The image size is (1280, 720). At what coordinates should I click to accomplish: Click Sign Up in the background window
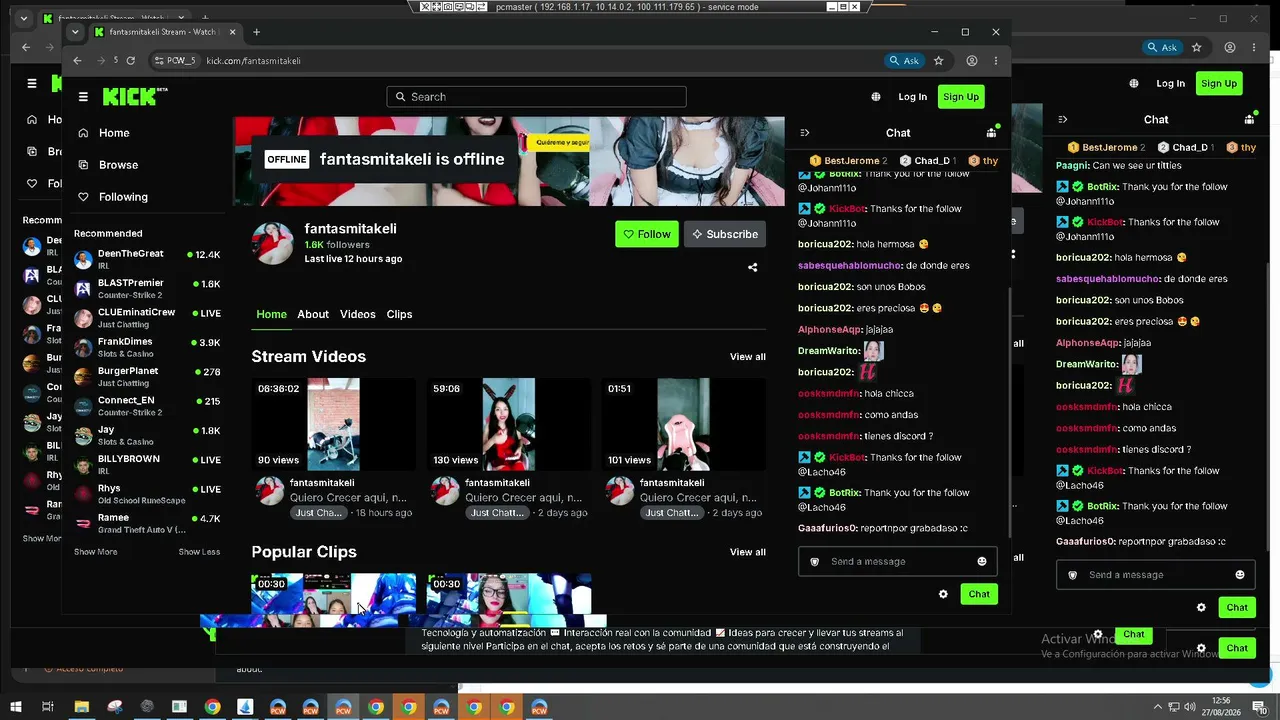click(1219, 84)
